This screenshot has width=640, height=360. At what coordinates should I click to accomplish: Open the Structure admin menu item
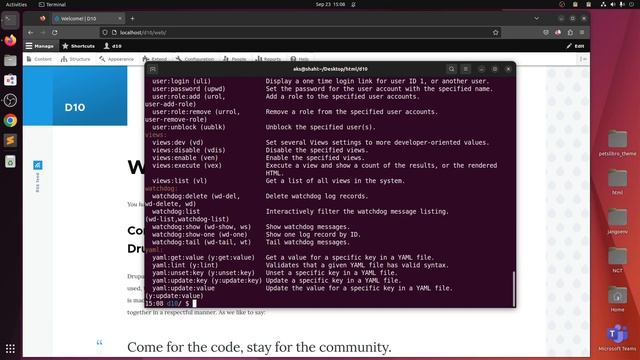(x=76, y=59)
